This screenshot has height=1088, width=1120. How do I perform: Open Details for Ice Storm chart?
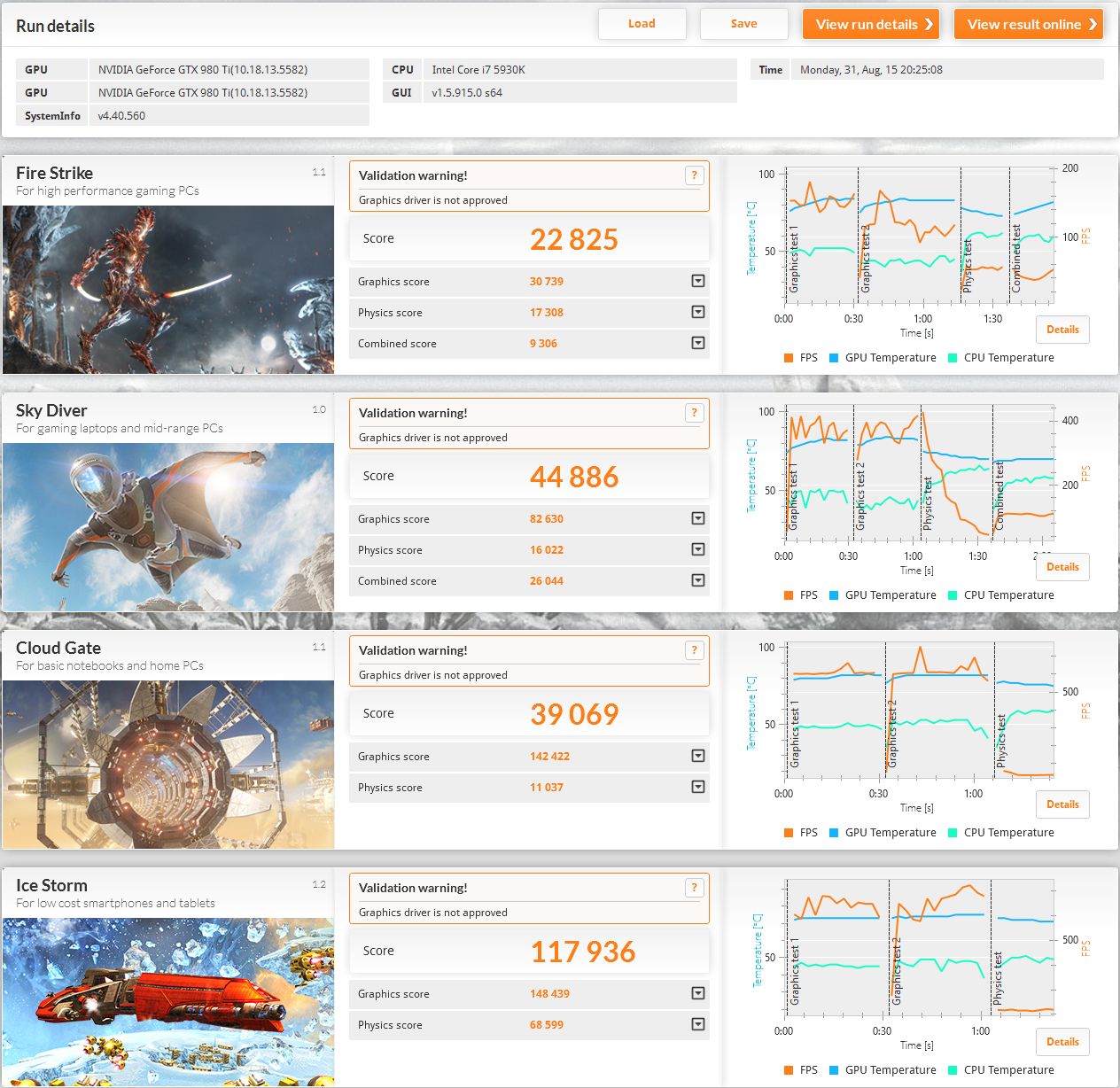pyautogui.click(x=1062, y=1042)
